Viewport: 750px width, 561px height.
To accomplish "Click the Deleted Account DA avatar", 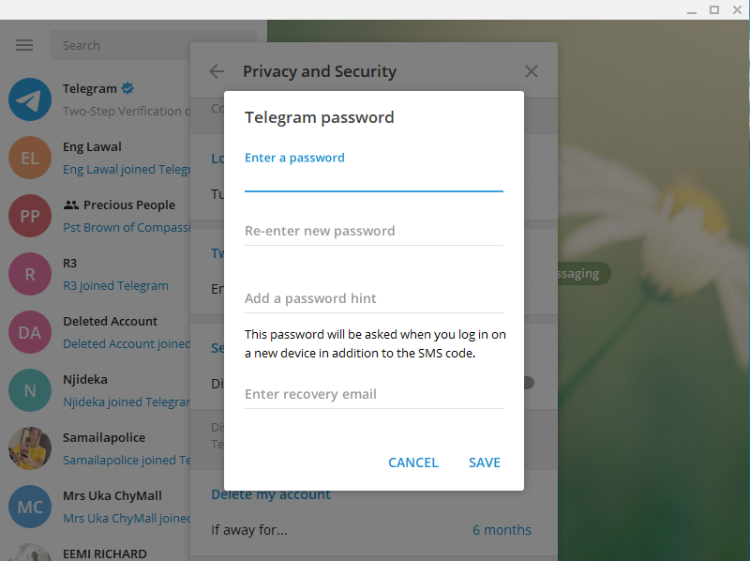I will (30, 332).
